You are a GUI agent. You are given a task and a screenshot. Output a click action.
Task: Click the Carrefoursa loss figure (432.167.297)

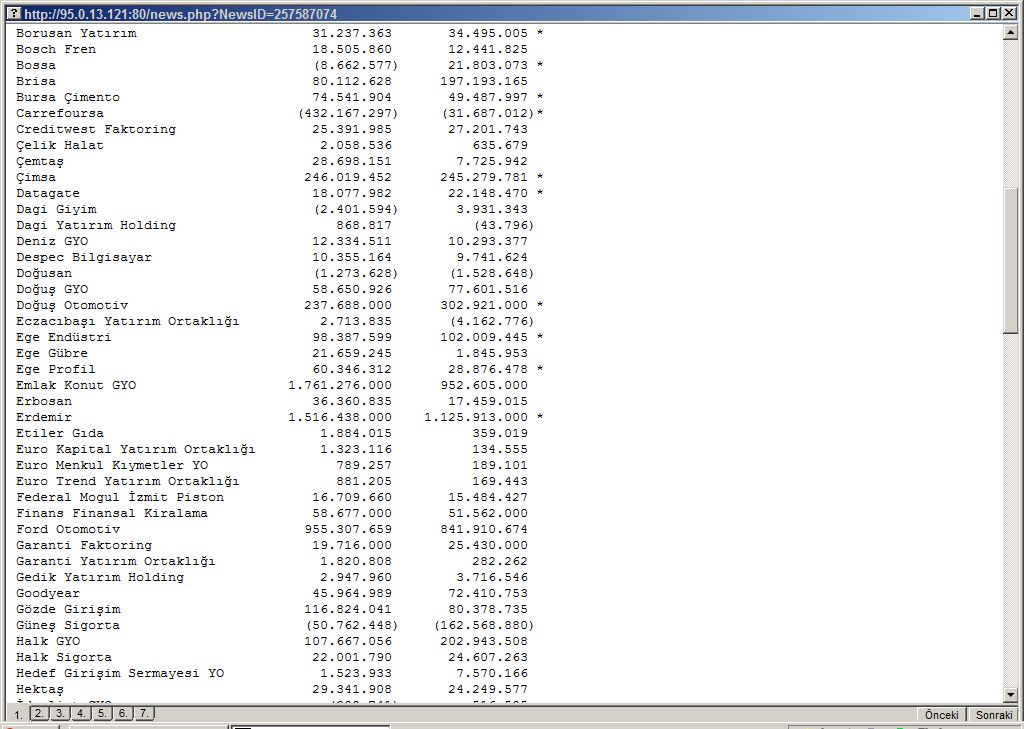point(348,113)
